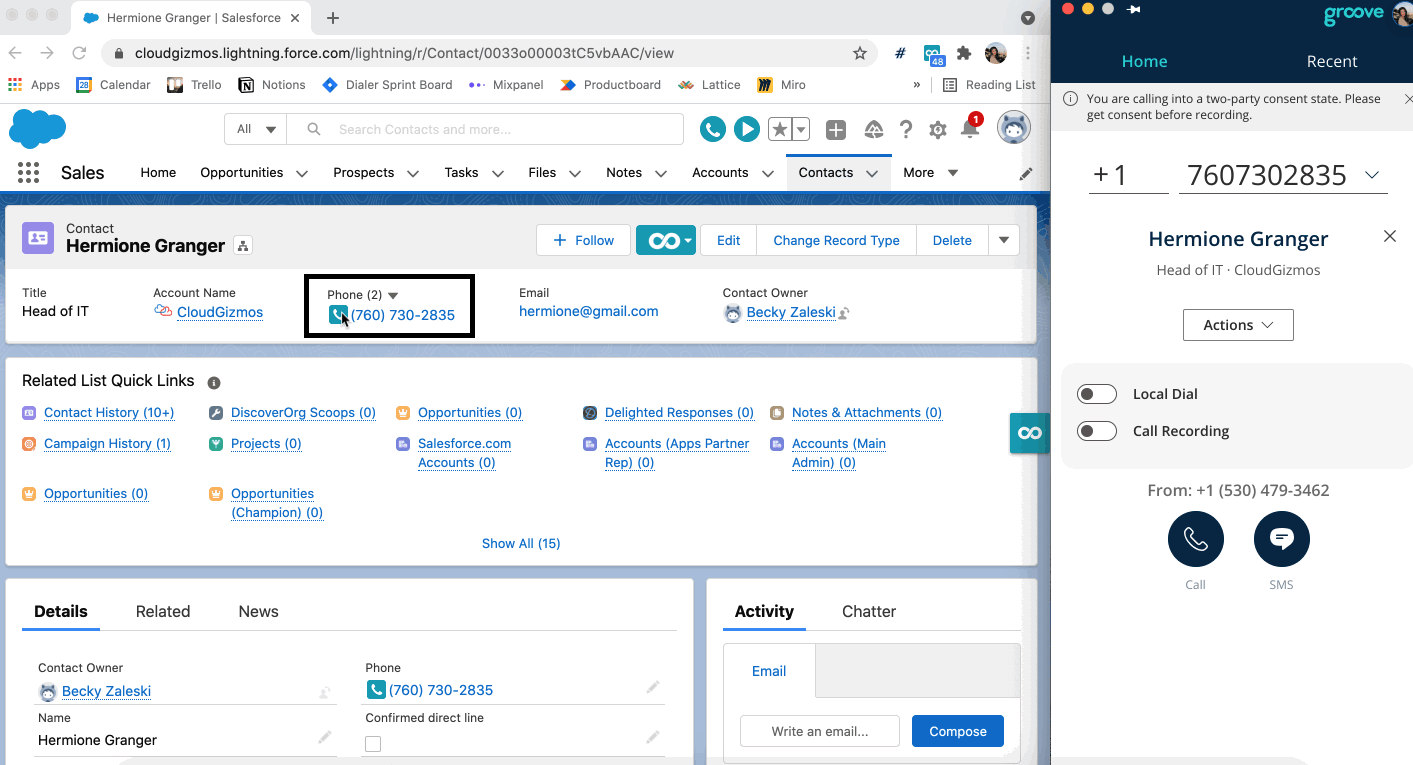The width and height of the screenshot is (1413, 765).
Task: Click the phone icon beside the Details tab phone number
Action: pyautogui.click(x=376, y=690)
